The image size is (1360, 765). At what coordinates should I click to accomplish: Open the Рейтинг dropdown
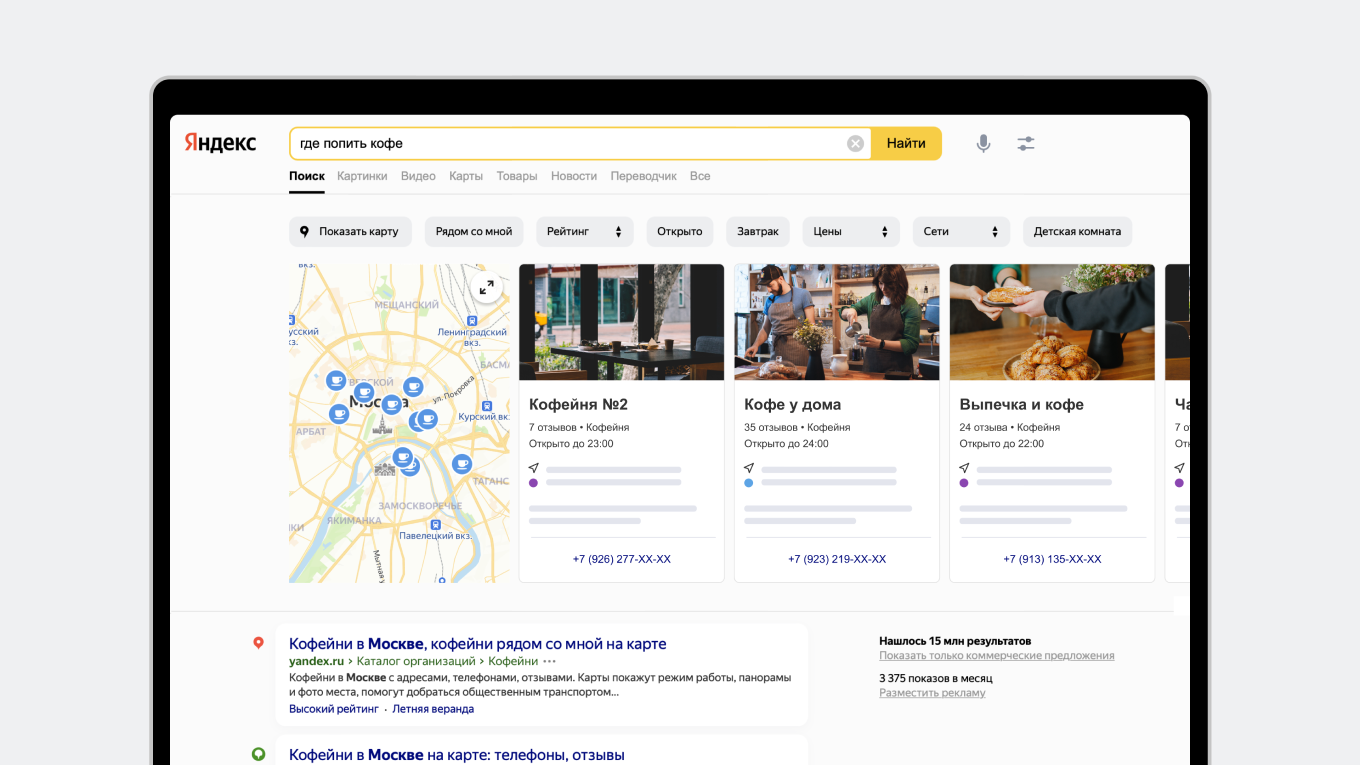click(x=584, y=232)
